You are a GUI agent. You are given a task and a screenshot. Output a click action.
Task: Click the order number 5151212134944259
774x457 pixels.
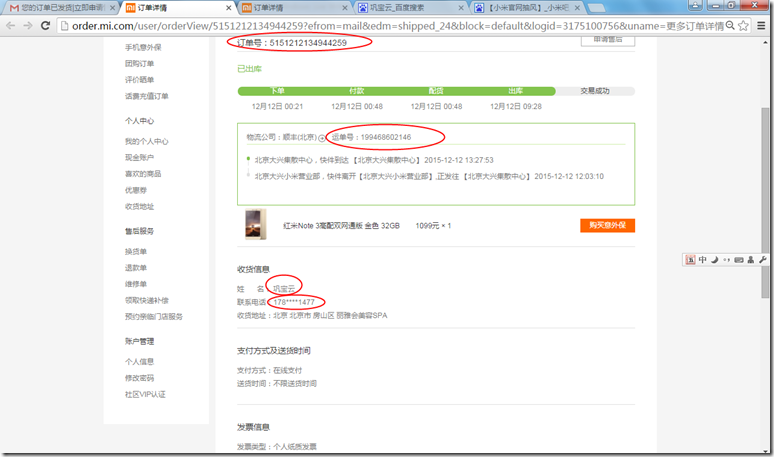click(x=308, y=43)
